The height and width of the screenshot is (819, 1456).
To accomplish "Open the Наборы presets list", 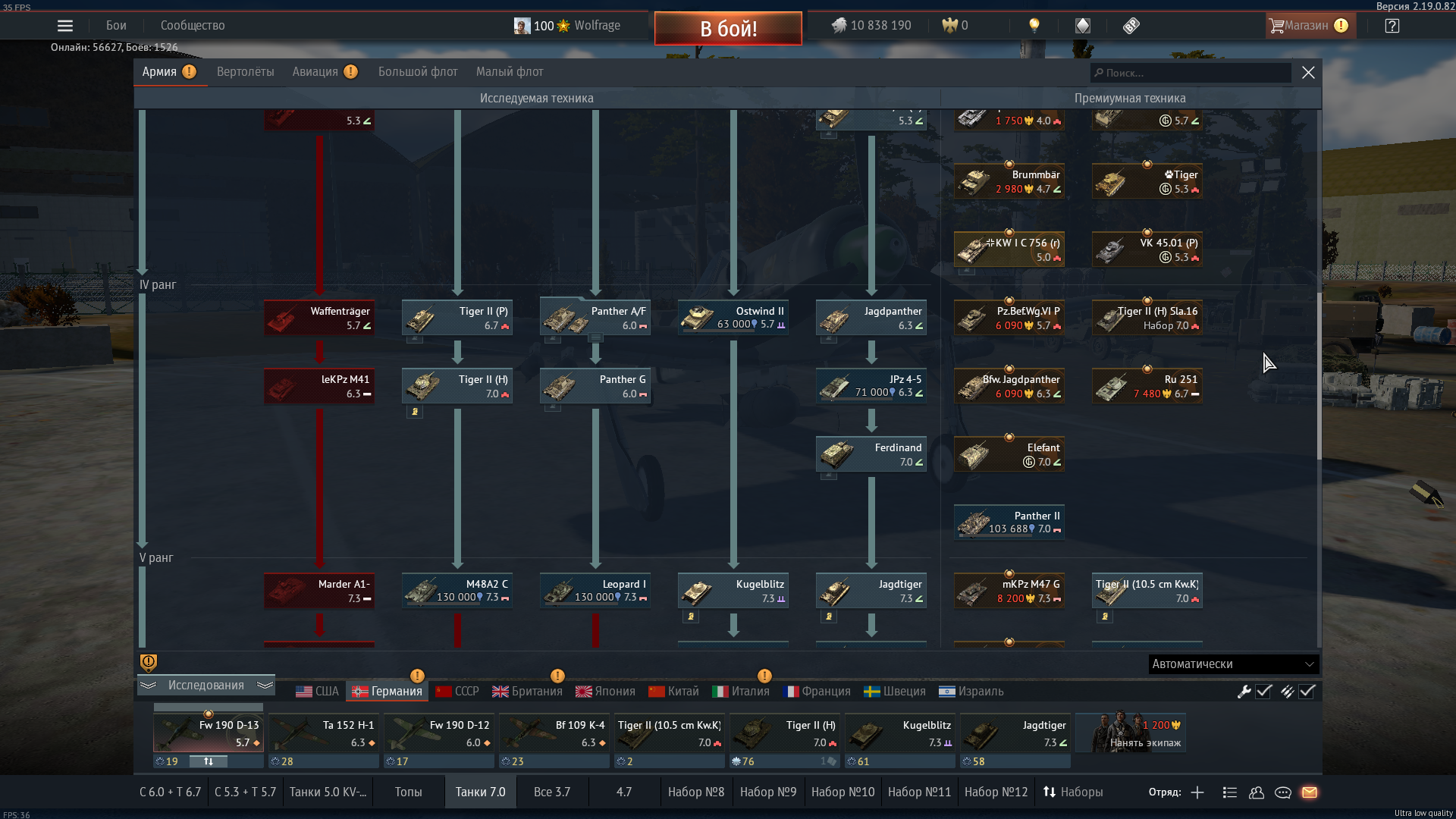I will pos(1073,792).
